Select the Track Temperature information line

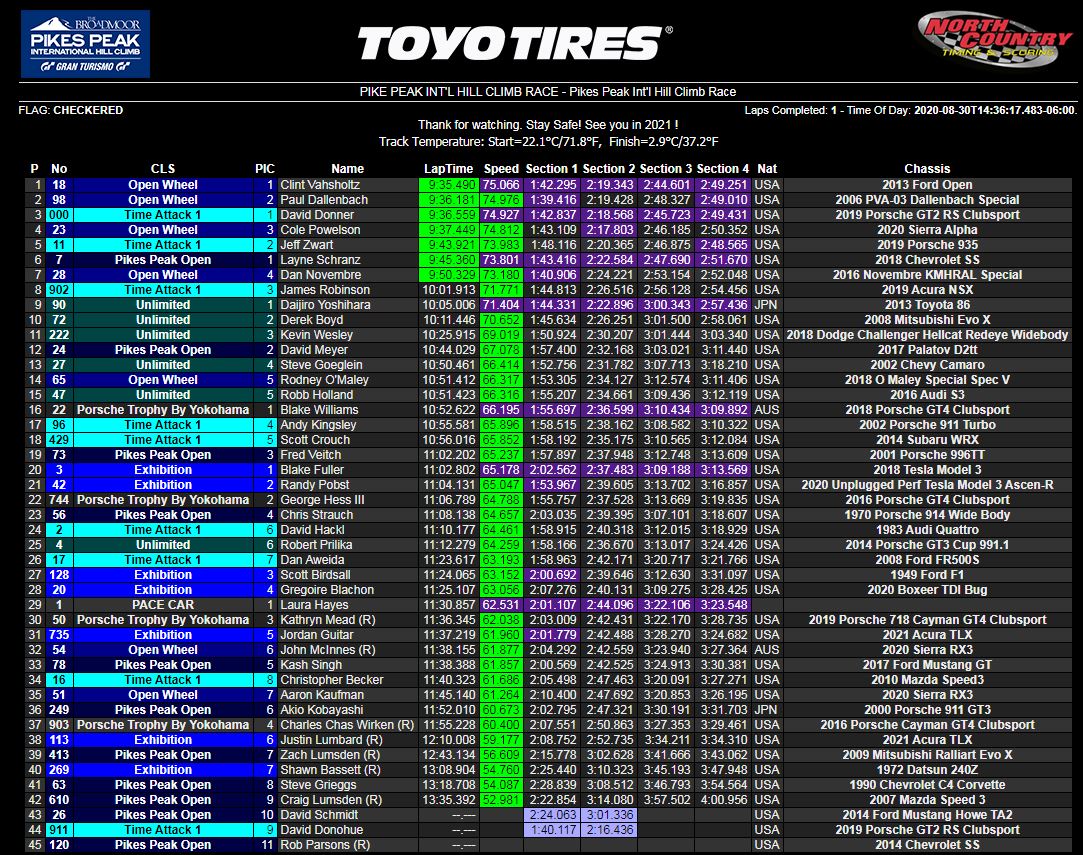[541, 140]
